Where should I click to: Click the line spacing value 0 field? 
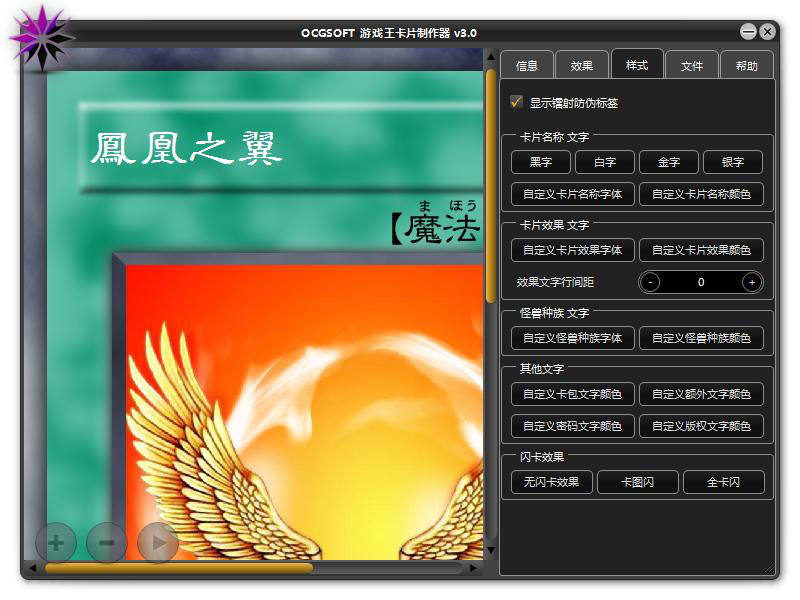point(701,282)
